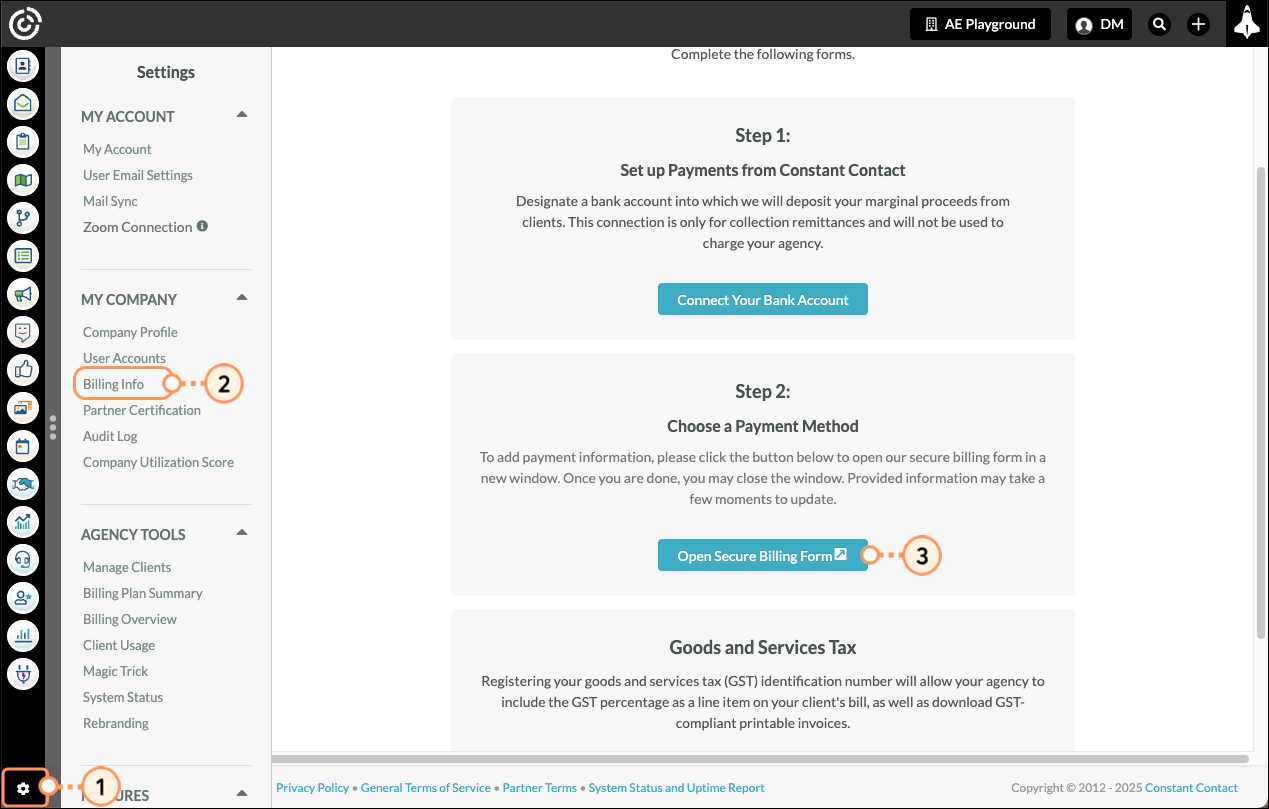Click the plus add icon in header
The image size is (1269, 809).
(x=1199, y=24)
